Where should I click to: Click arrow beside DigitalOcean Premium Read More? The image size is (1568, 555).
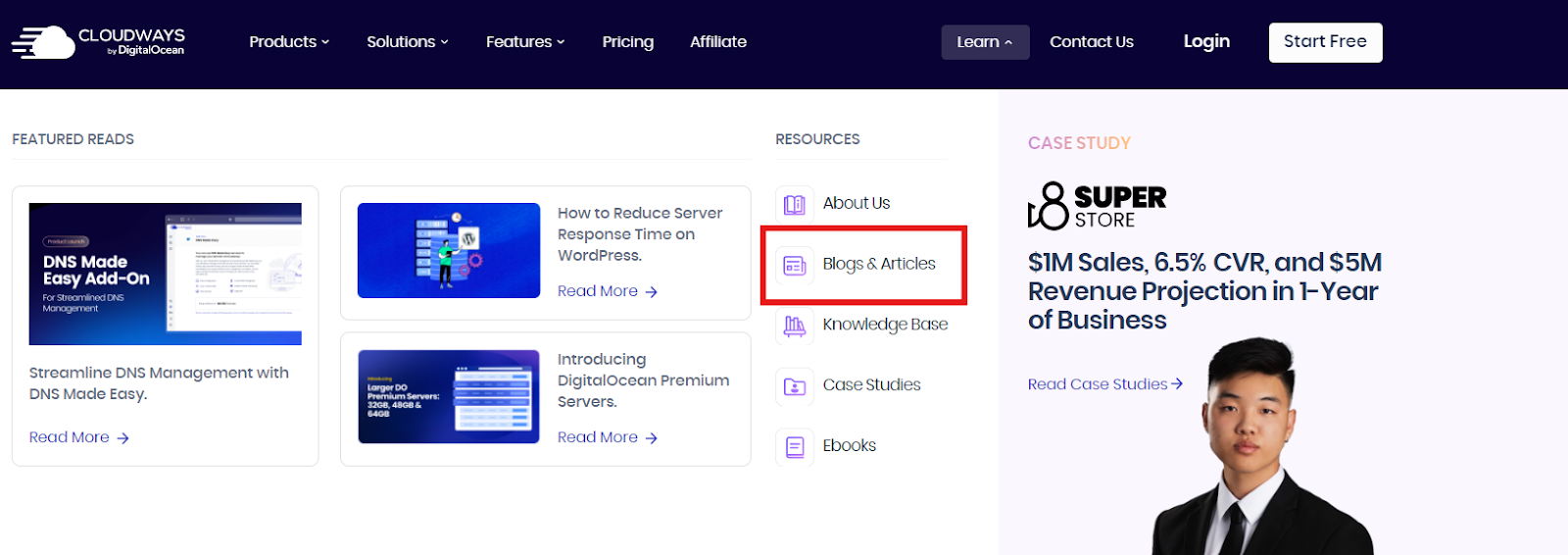[x=652, y=438]
